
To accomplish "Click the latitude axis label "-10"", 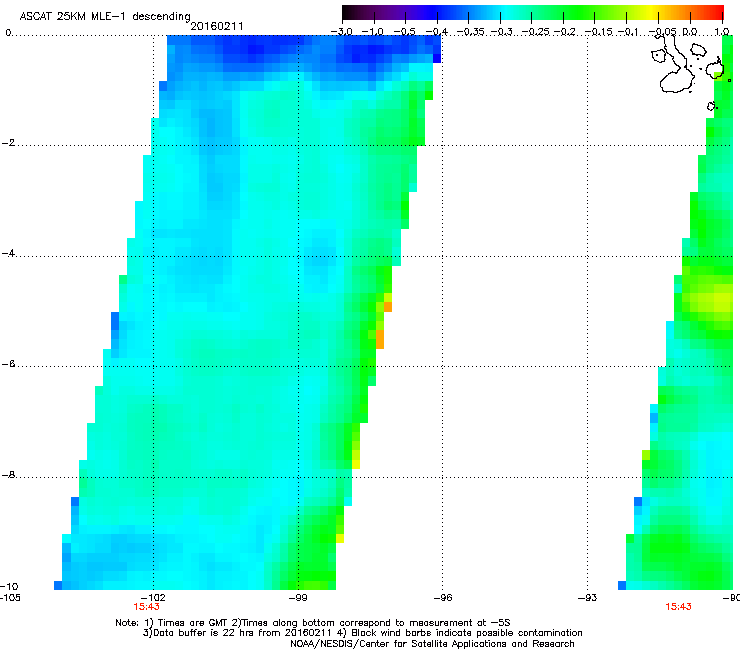I will point(9,586).
